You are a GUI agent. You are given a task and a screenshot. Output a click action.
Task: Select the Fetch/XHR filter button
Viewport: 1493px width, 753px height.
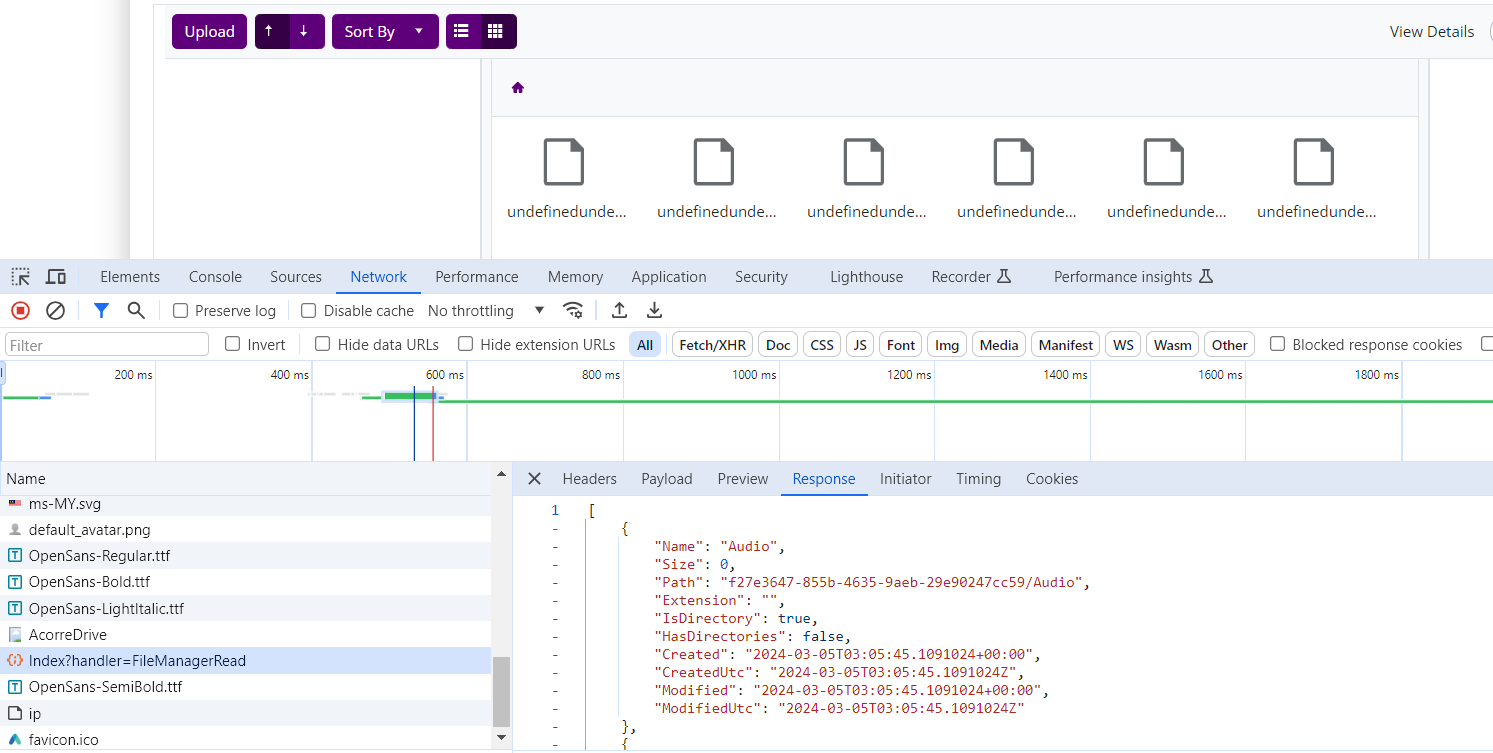pyautogui.click(x=712, y=345)
